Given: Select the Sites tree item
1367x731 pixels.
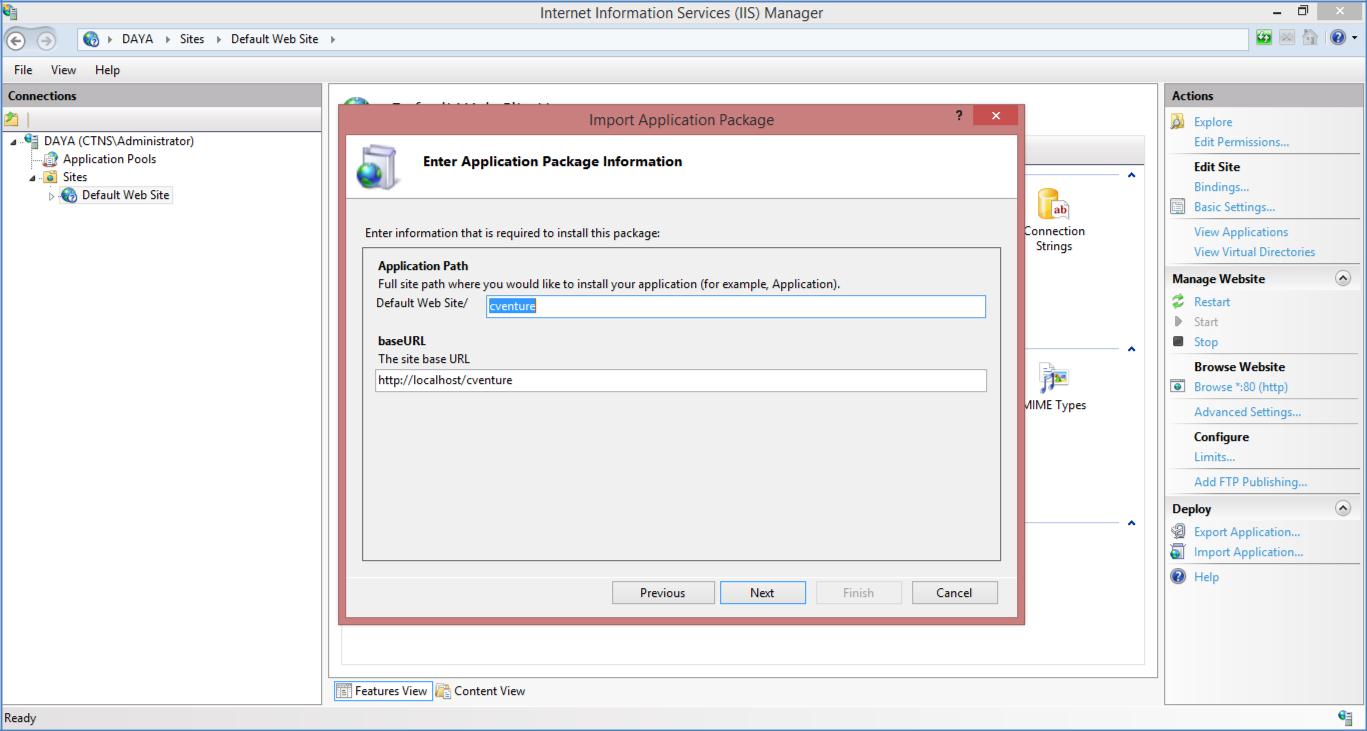Looking at the screenshot, I should pos(75,177).
